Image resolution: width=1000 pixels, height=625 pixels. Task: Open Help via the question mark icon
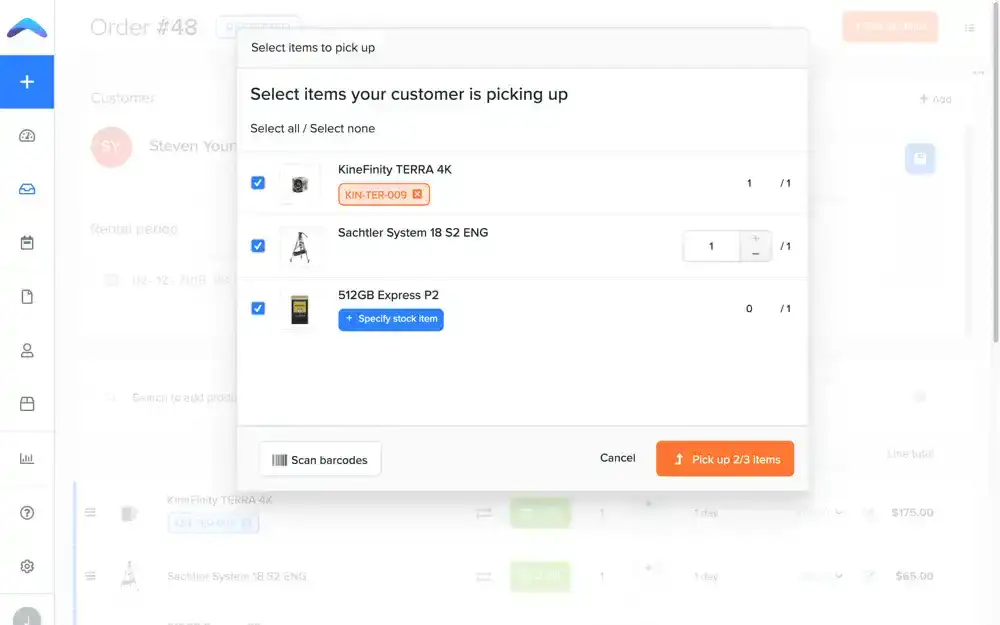point(27,512)
